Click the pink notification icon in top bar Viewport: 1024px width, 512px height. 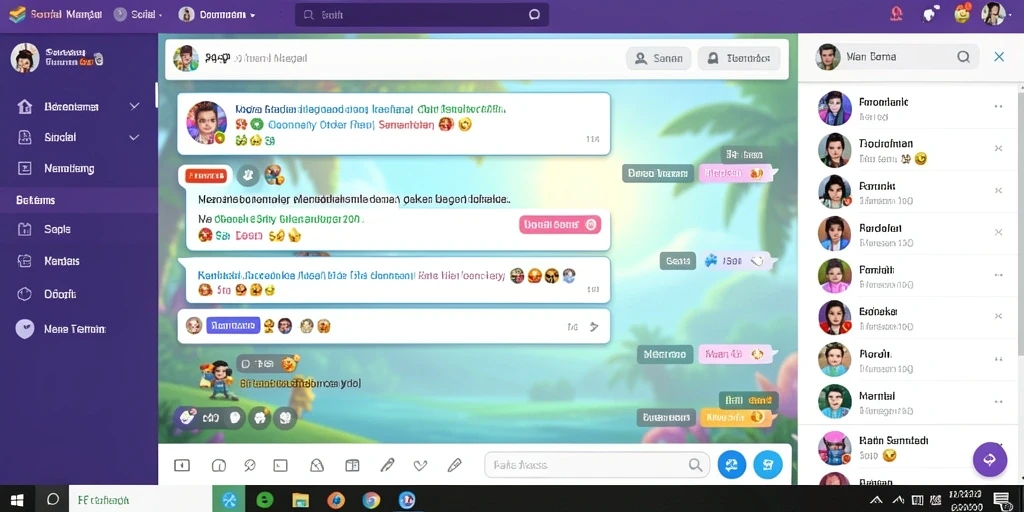click(x=896, y=14)
